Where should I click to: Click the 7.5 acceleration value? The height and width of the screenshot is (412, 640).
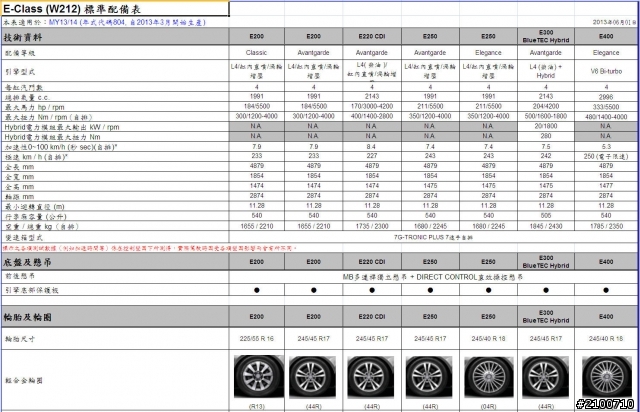[546, 147]
